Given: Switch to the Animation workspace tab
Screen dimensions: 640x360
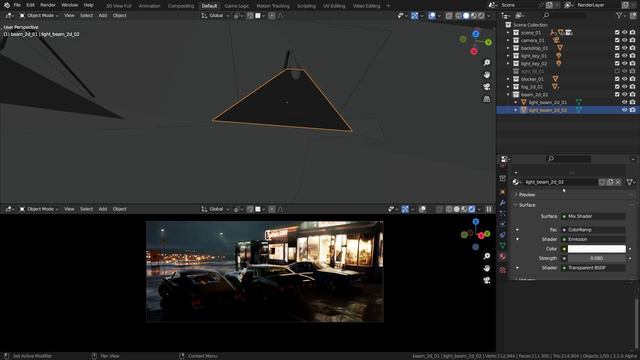Looking at the screenshot, I should 149,6.
